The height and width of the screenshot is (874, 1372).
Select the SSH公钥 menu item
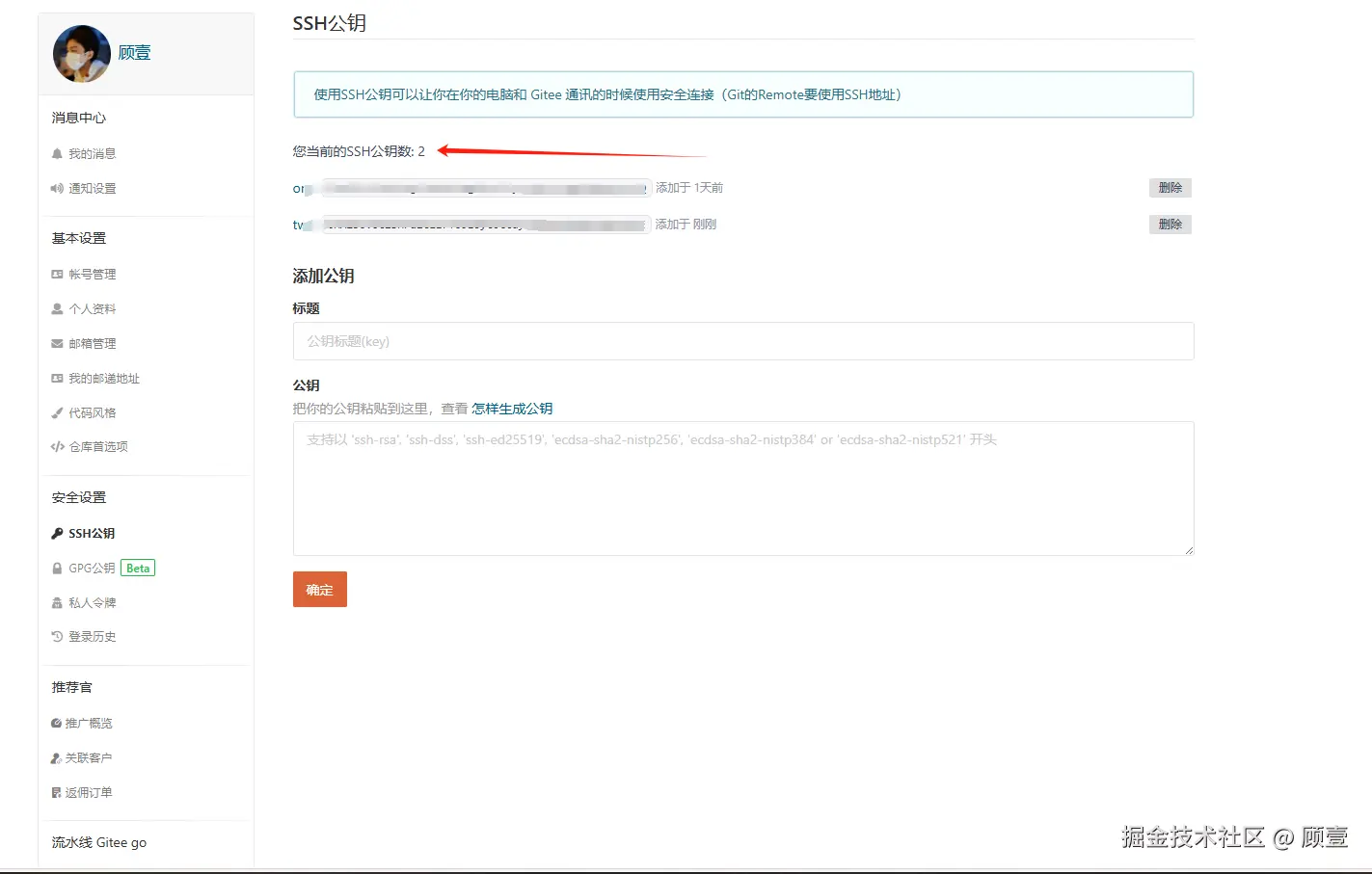point(92,534)
